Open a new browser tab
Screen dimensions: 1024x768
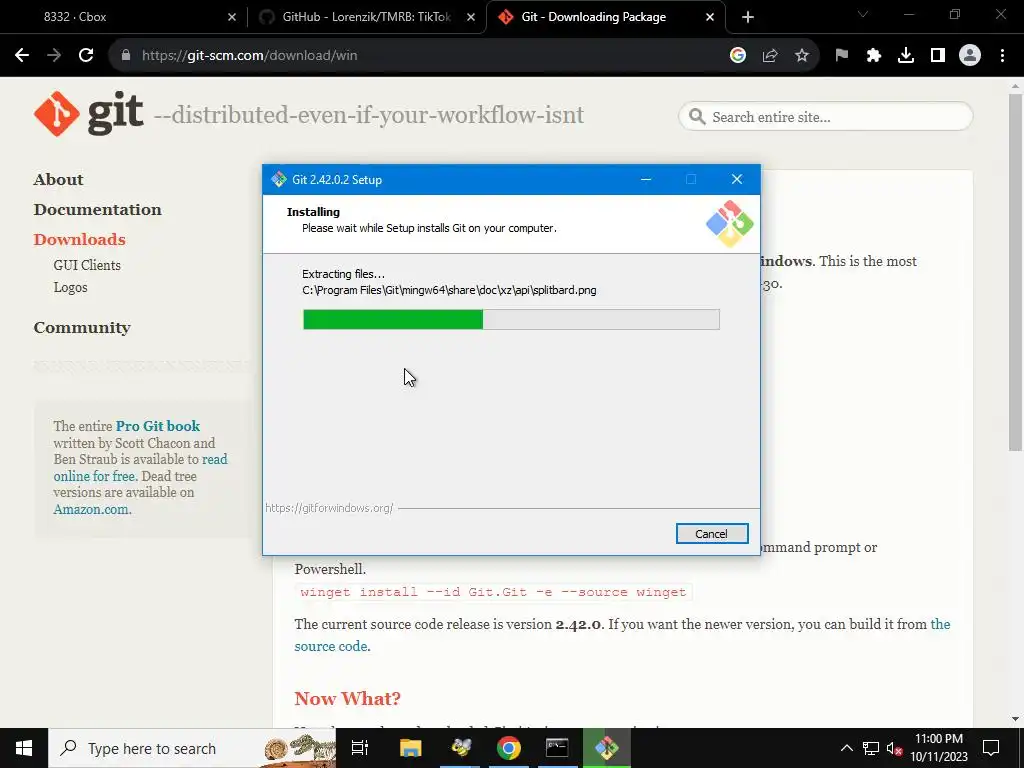point(748,17)
